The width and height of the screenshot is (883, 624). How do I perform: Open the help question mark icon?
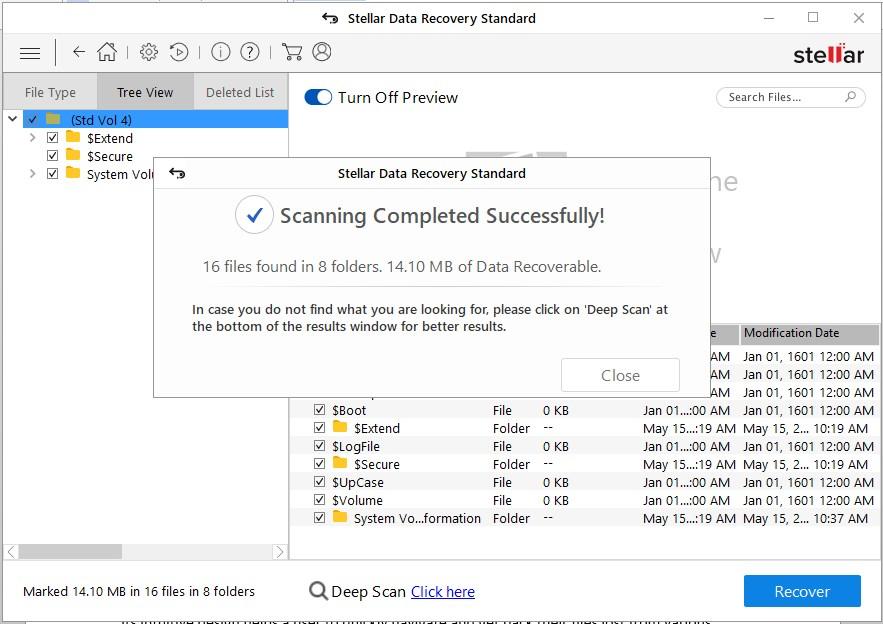(249, 52)
